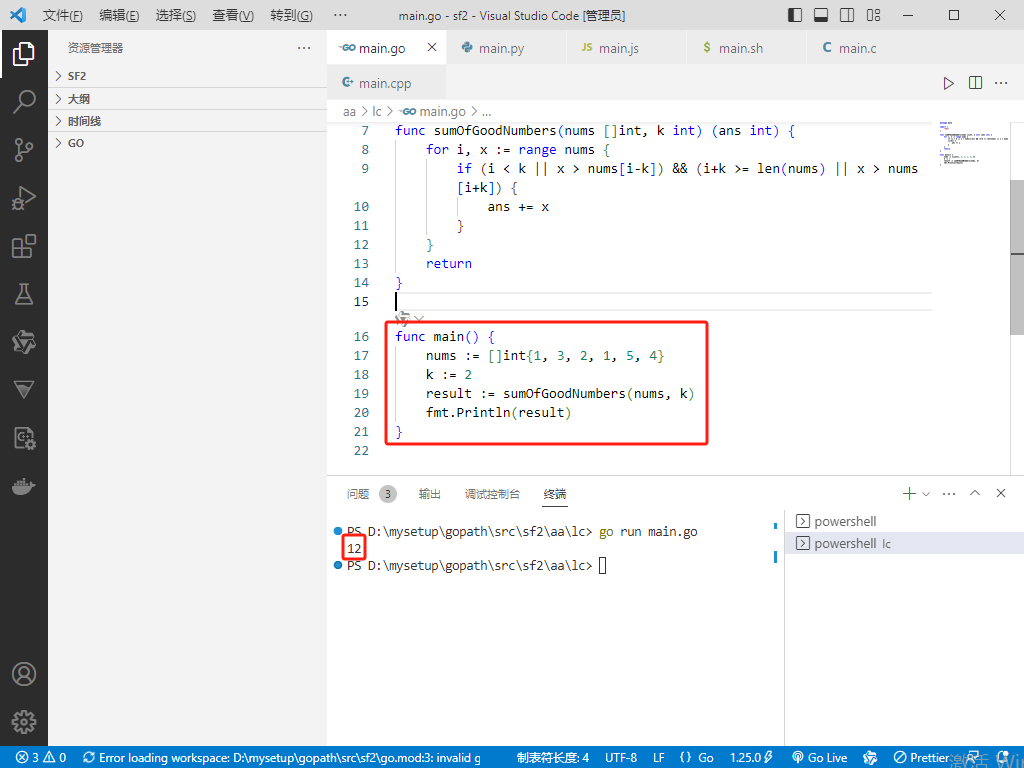Run the Go file with play button
This screenshot has width=1024, height=768.
(948, 83)
